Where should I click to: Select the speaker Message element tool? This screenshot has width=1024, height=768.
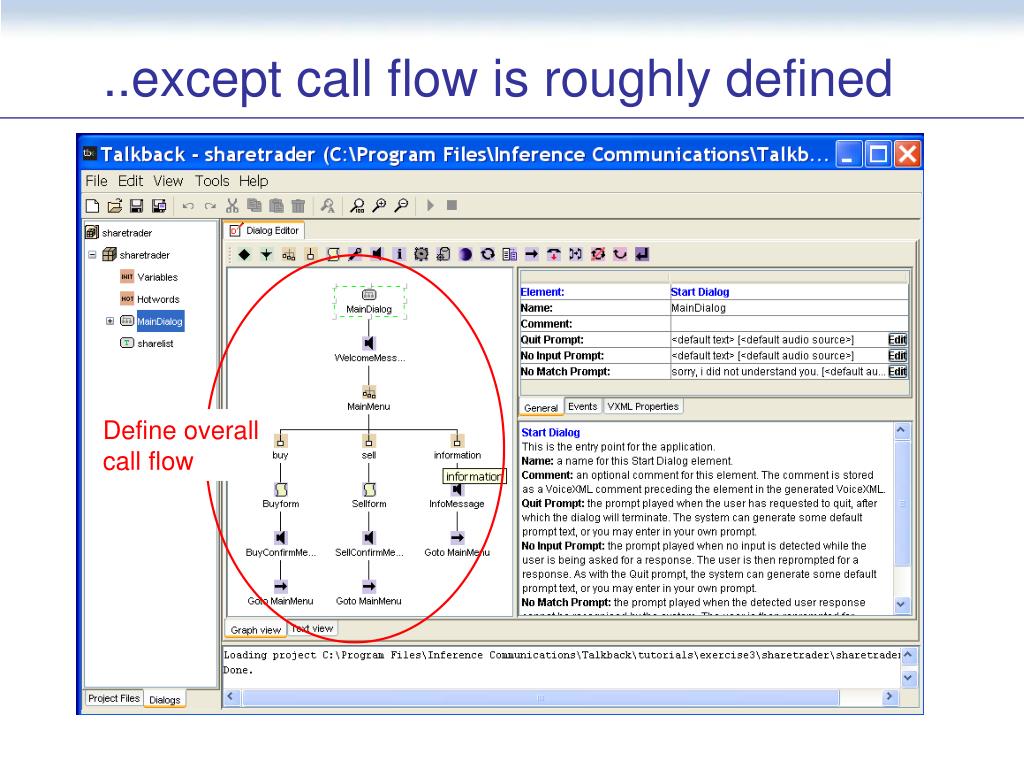point(377,254)
